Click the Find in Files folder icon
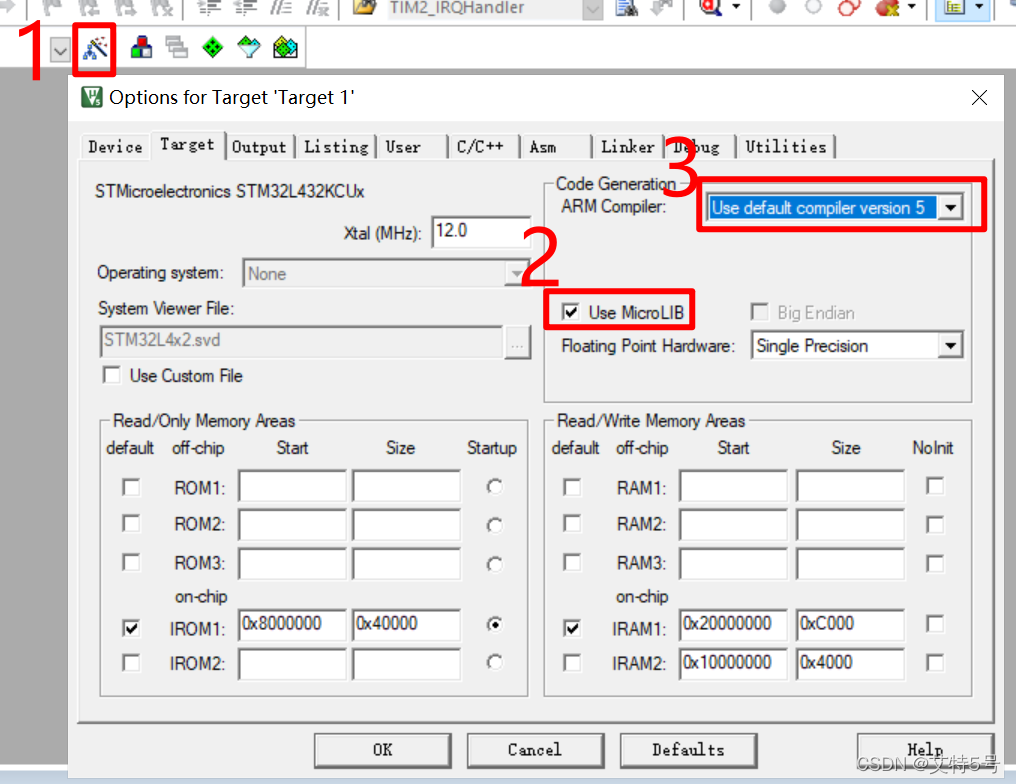The height and width of the screenshot is (784, 1016). [364, 8]
